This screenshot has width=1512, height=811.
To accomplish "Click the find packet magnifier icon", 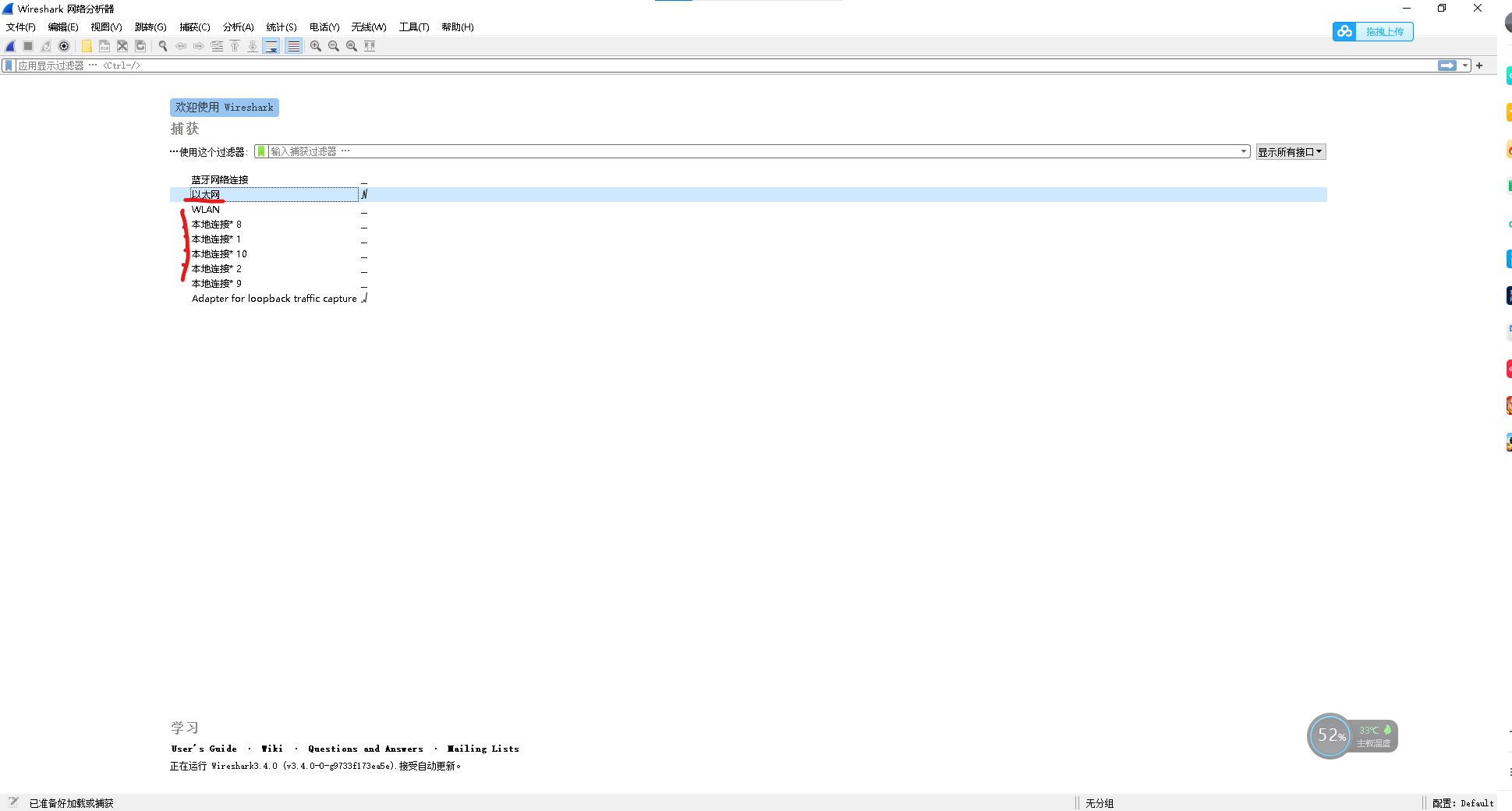I will pyautogui.click(x=163, y=46).
